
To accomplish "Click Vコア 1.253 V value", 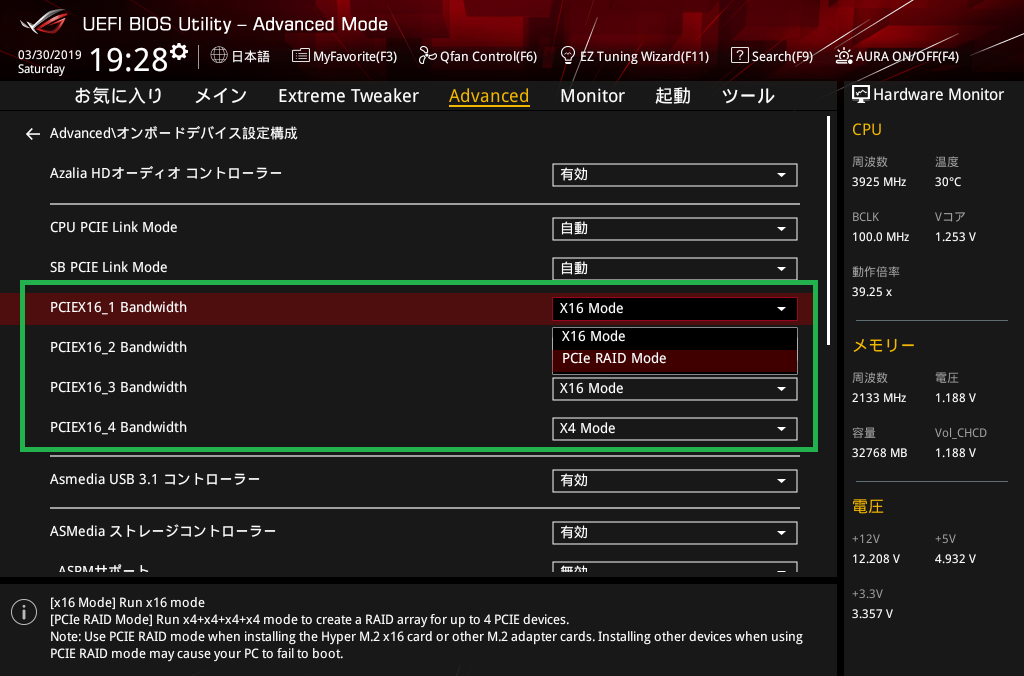I will [x=955, y=237].
